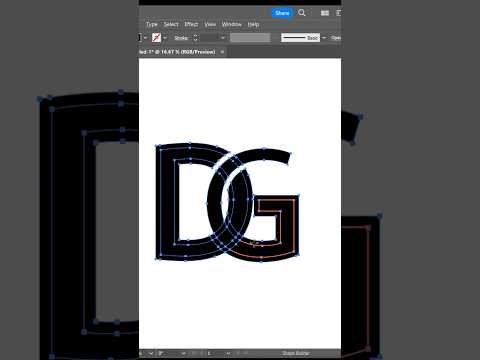This screenshot has width=480, height=360.
Task: Click the document tab title
Action: tap(177, 52)
